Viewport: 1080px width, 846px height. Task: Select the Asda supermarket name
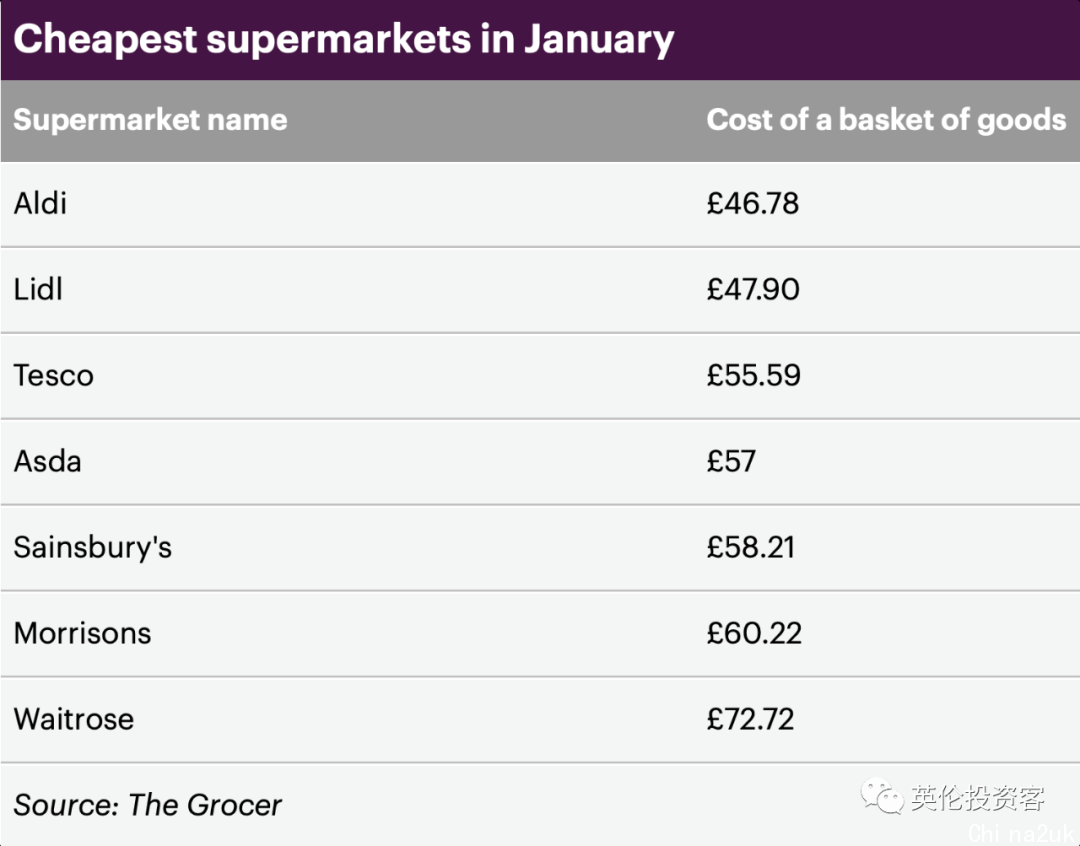coord(48,461)
